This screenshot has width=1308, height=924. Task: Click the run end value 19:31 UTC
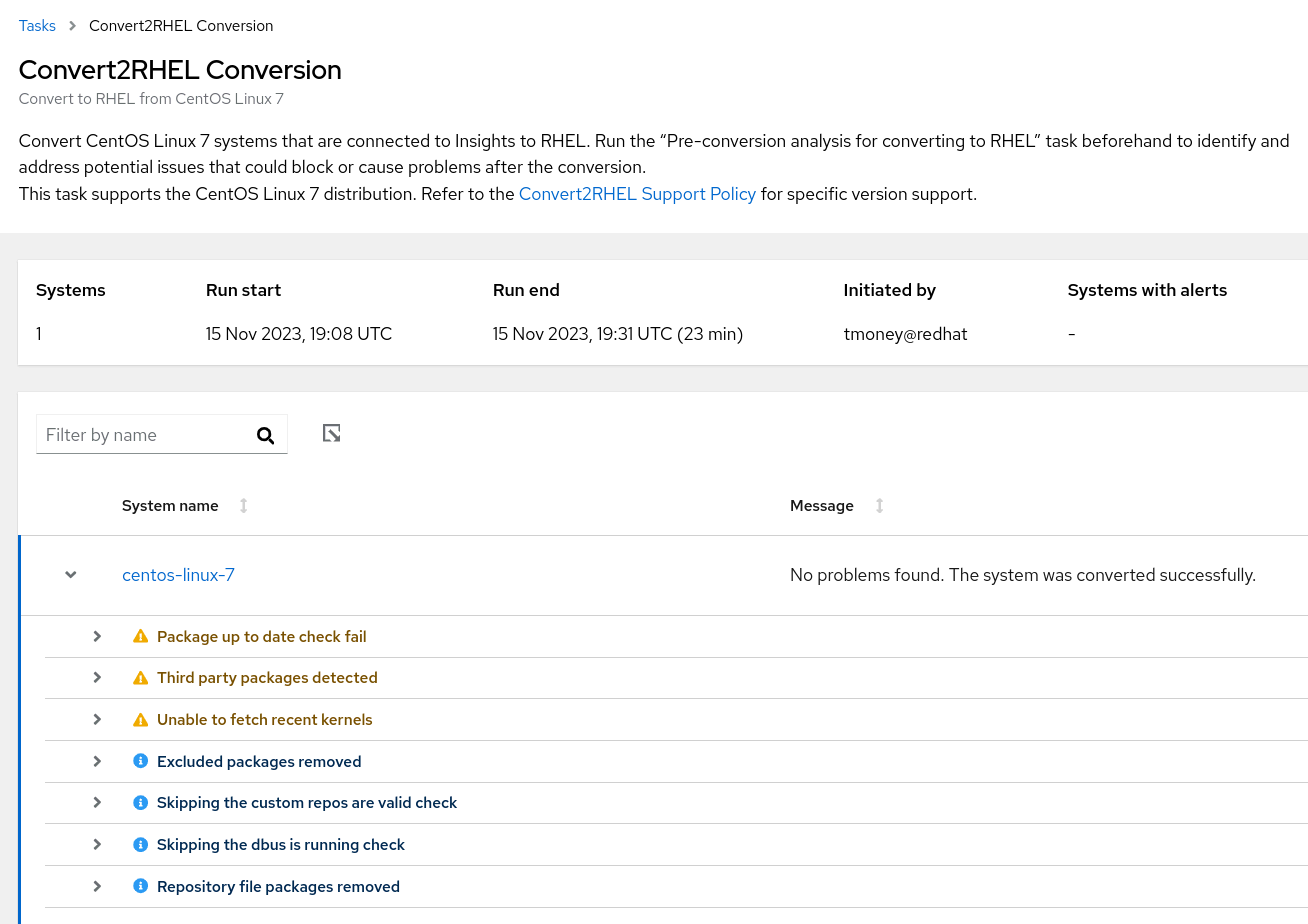[618, 334]
